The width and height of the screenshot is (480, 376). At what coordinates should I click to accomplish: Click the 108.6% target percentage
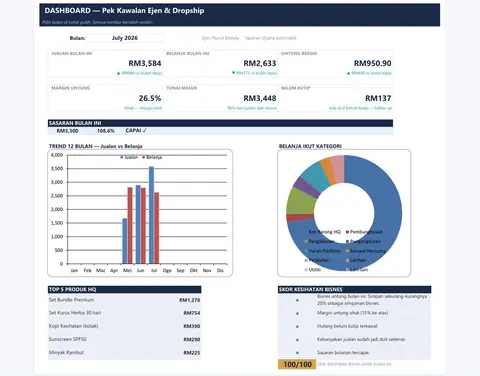105,131
